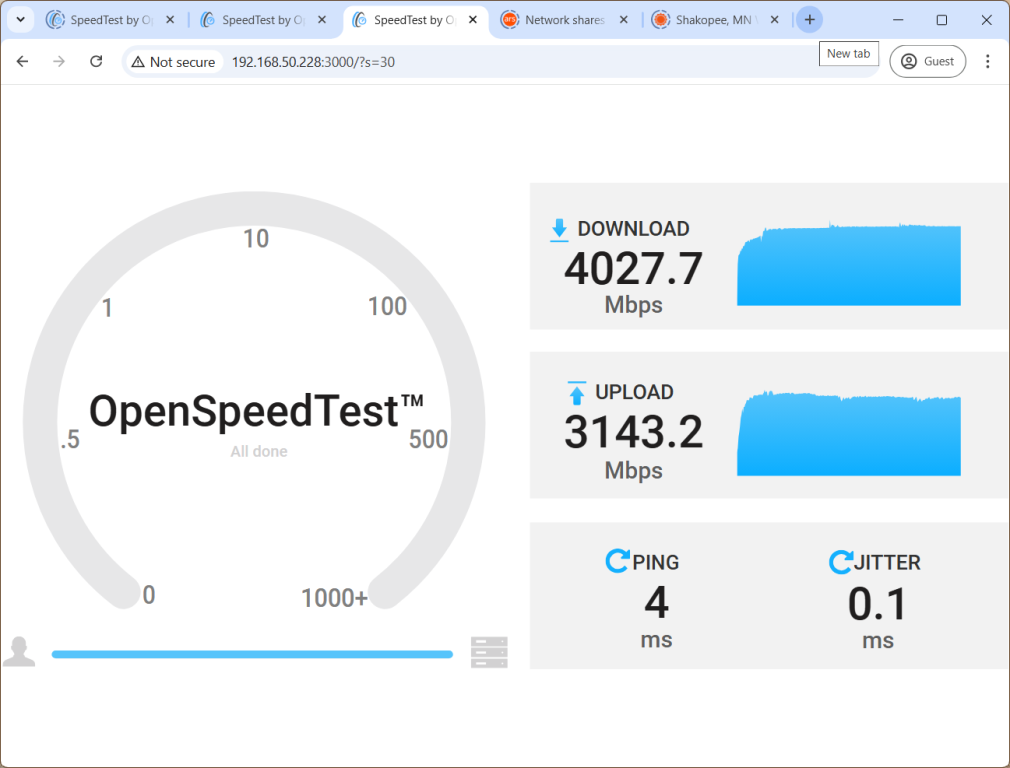This screenshot has height=768, width=1010.
Task: Click the jitter value 0.1
Action: pos(877,604)
